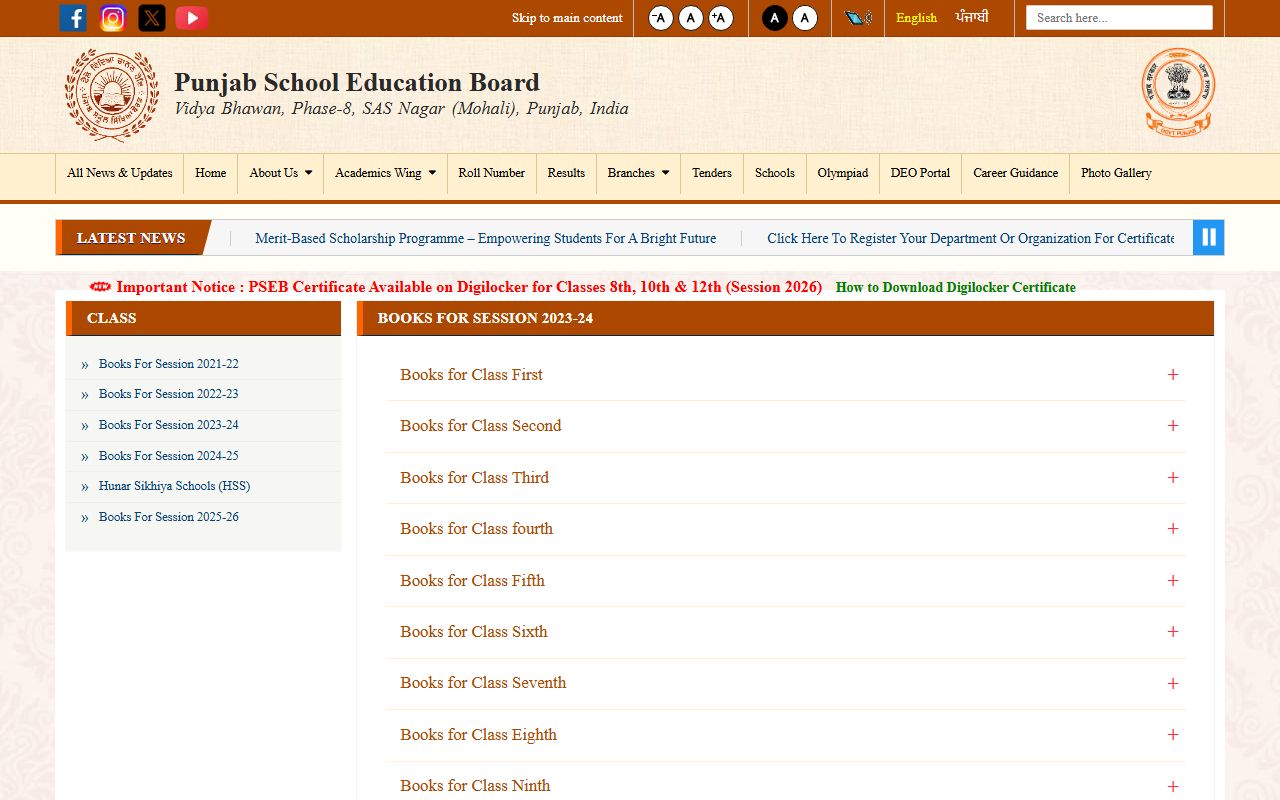Switch language to English
The width and height of the screenshot is (1280, 800).
[916, 18]
